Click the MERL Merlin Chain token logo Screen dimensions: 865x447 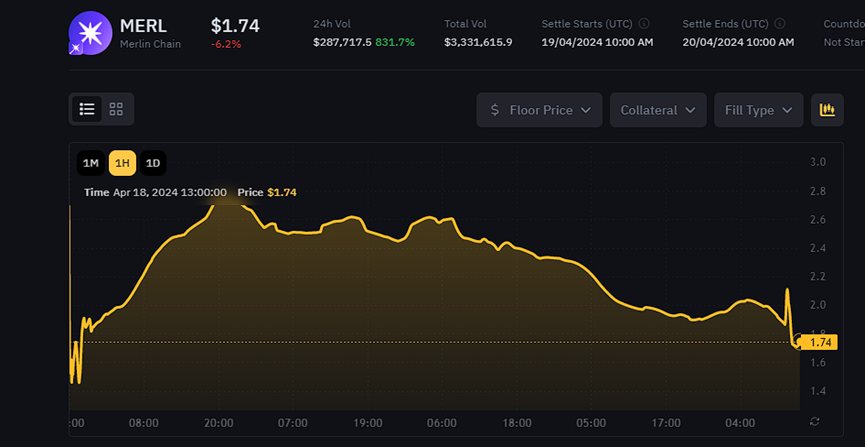coord(89,33)
